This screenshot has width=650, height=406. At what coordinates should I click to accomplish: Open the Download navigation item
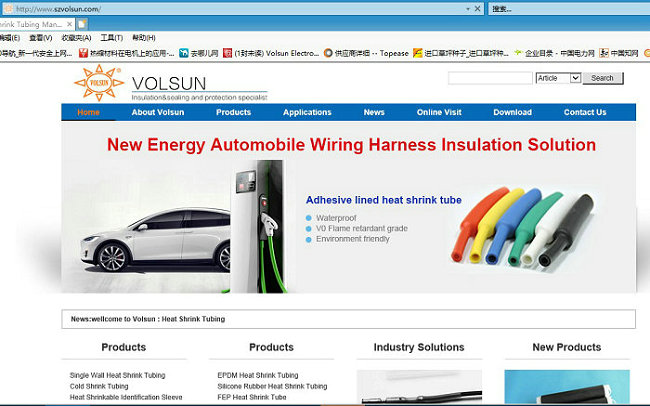tap(512, 112)
